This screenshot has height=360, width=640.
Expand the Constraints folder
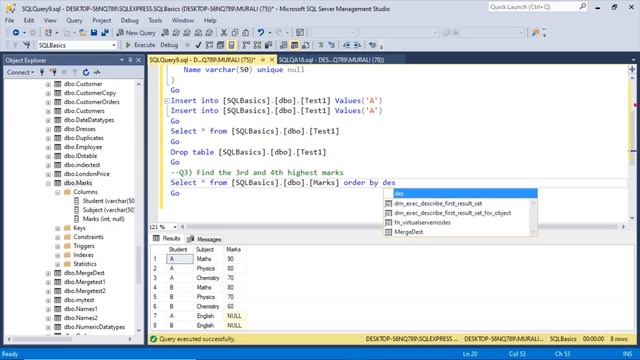tap(58, 237)
